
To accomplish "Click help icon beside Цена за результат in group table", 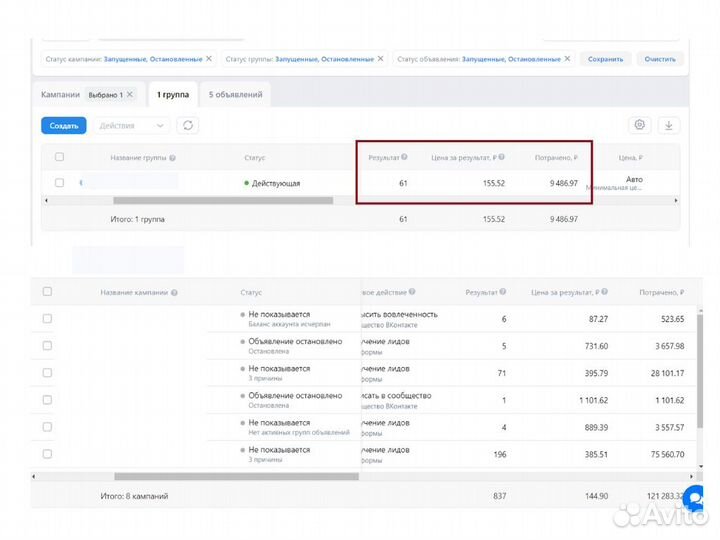I will 501,157.
